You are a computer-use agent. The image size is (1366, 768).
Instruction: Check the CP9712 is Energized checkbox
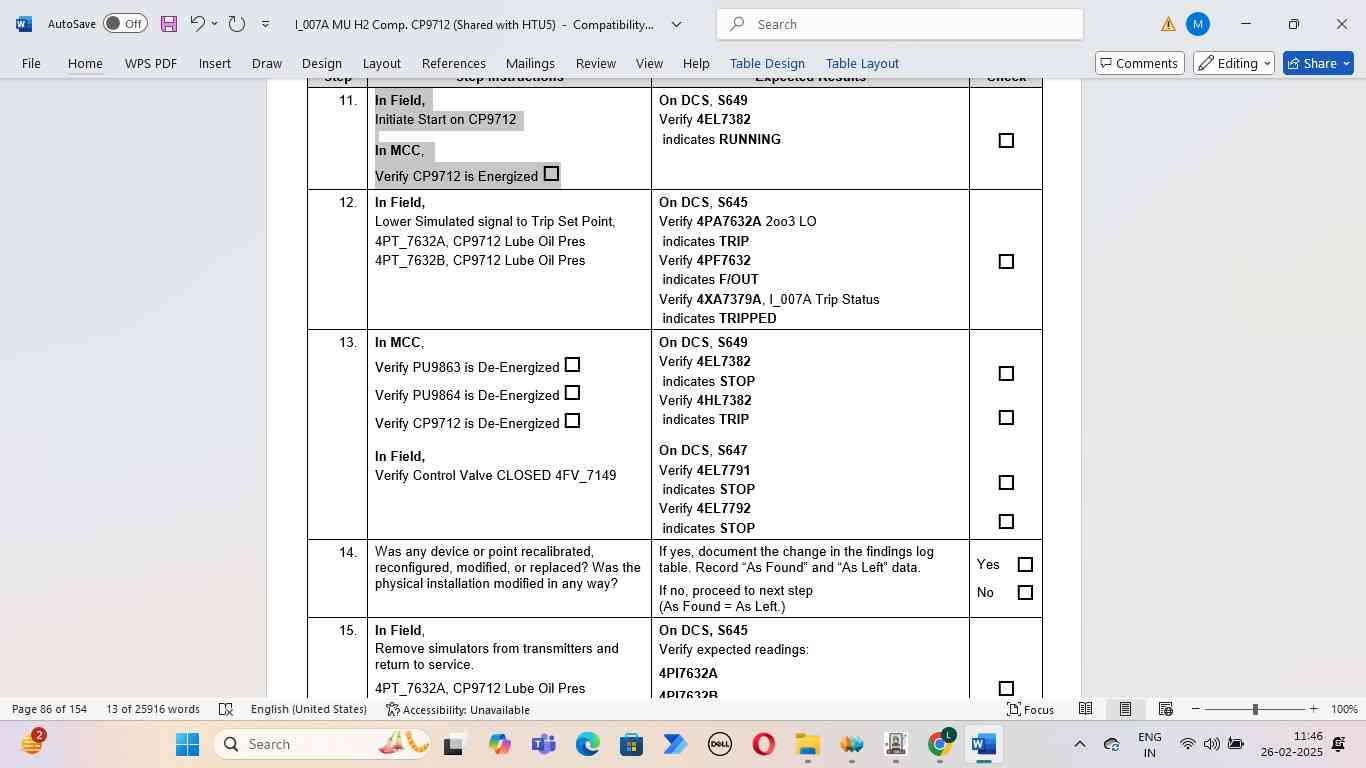coord(551,174)
